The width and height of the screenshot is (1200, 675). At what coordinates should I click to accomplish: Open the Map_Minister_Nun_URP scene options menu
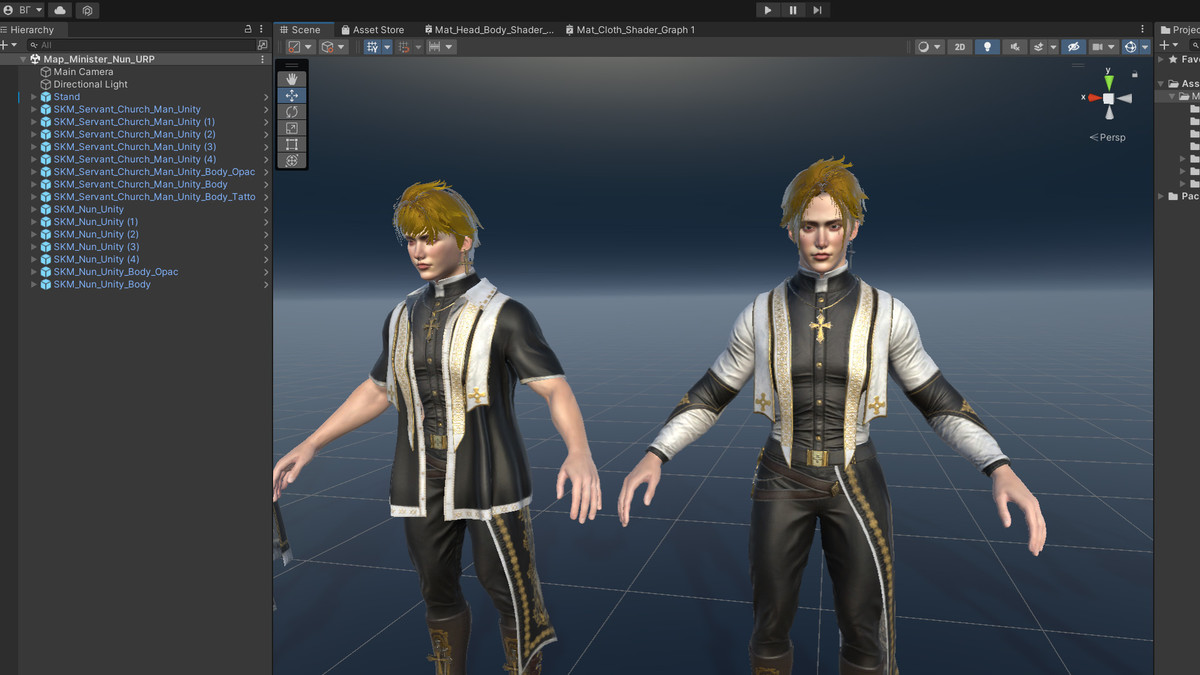point(264,59)
